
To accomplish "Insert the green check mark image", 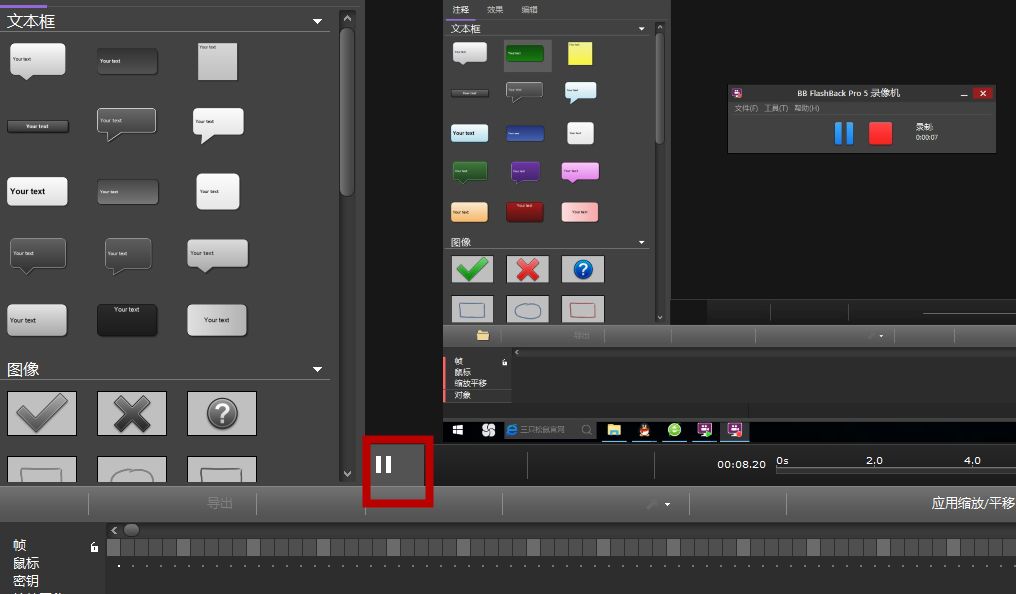I will click(472, 269).
